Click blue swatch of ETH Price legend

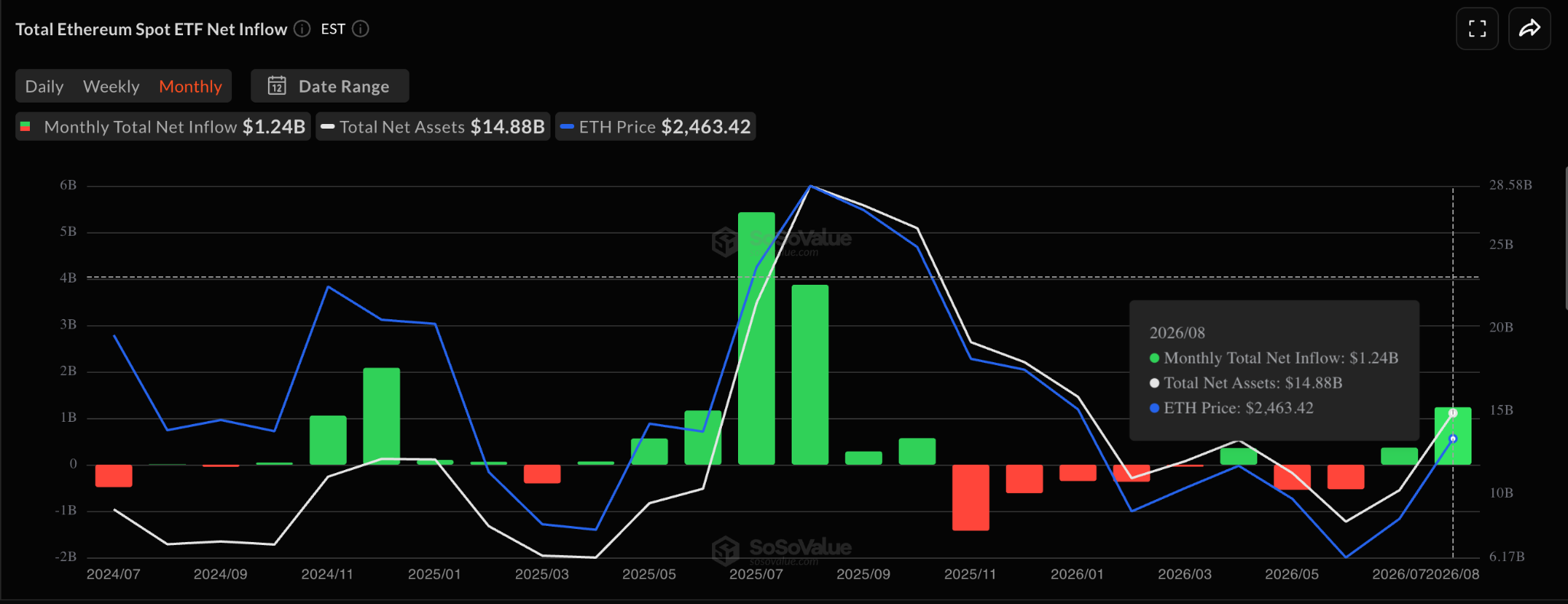point(567,126)
